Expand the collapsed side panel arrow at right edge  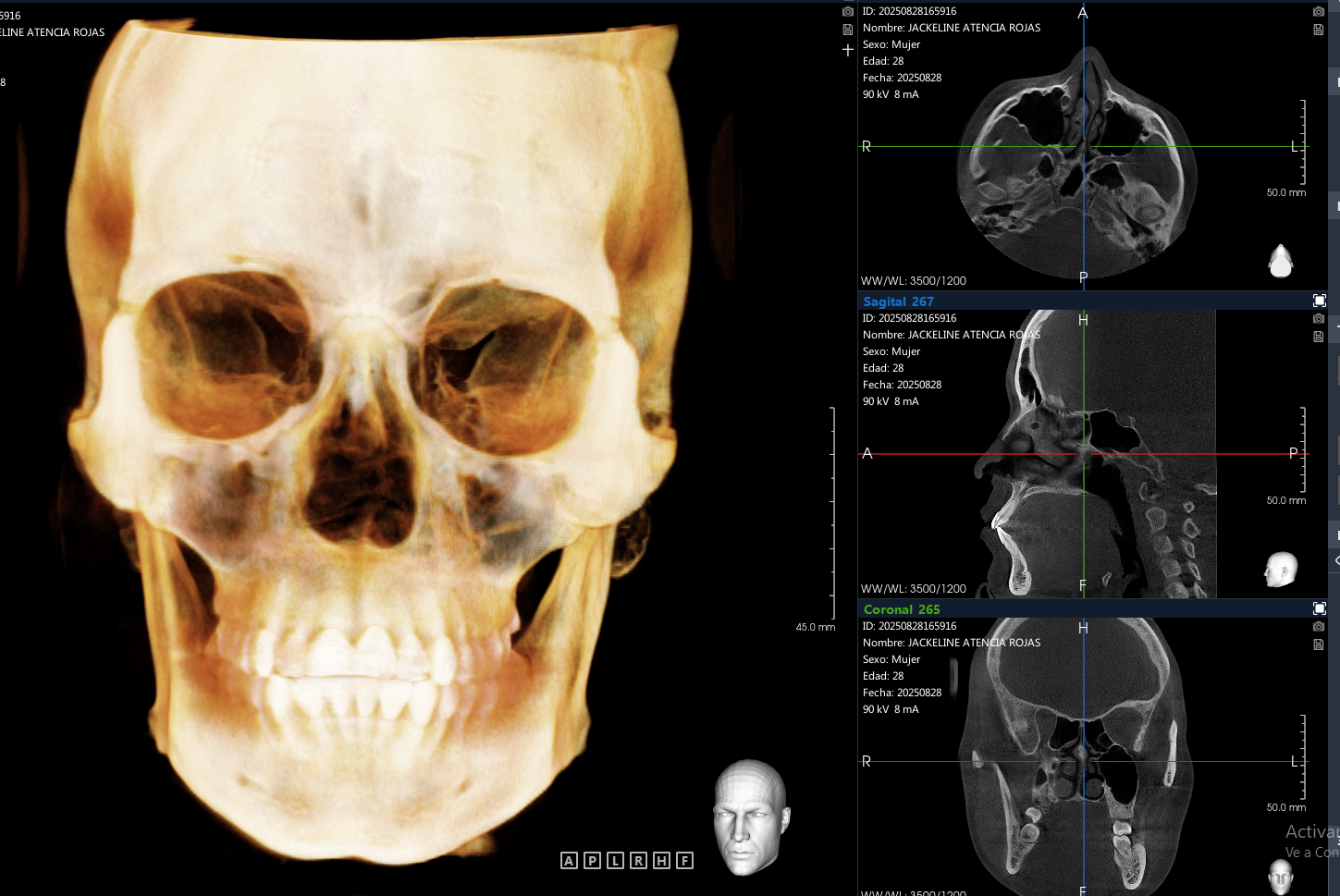pos(1336,560)
